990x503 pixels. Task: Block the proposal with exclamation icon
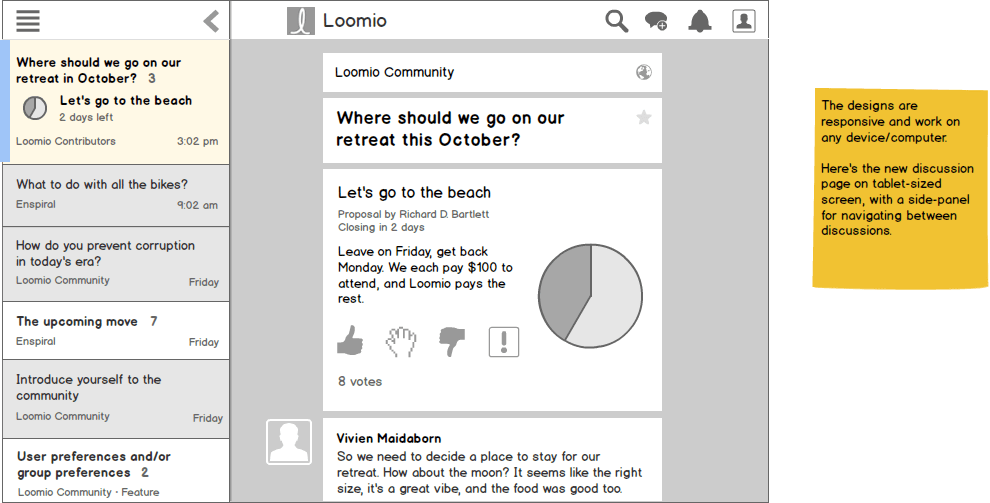504,342
